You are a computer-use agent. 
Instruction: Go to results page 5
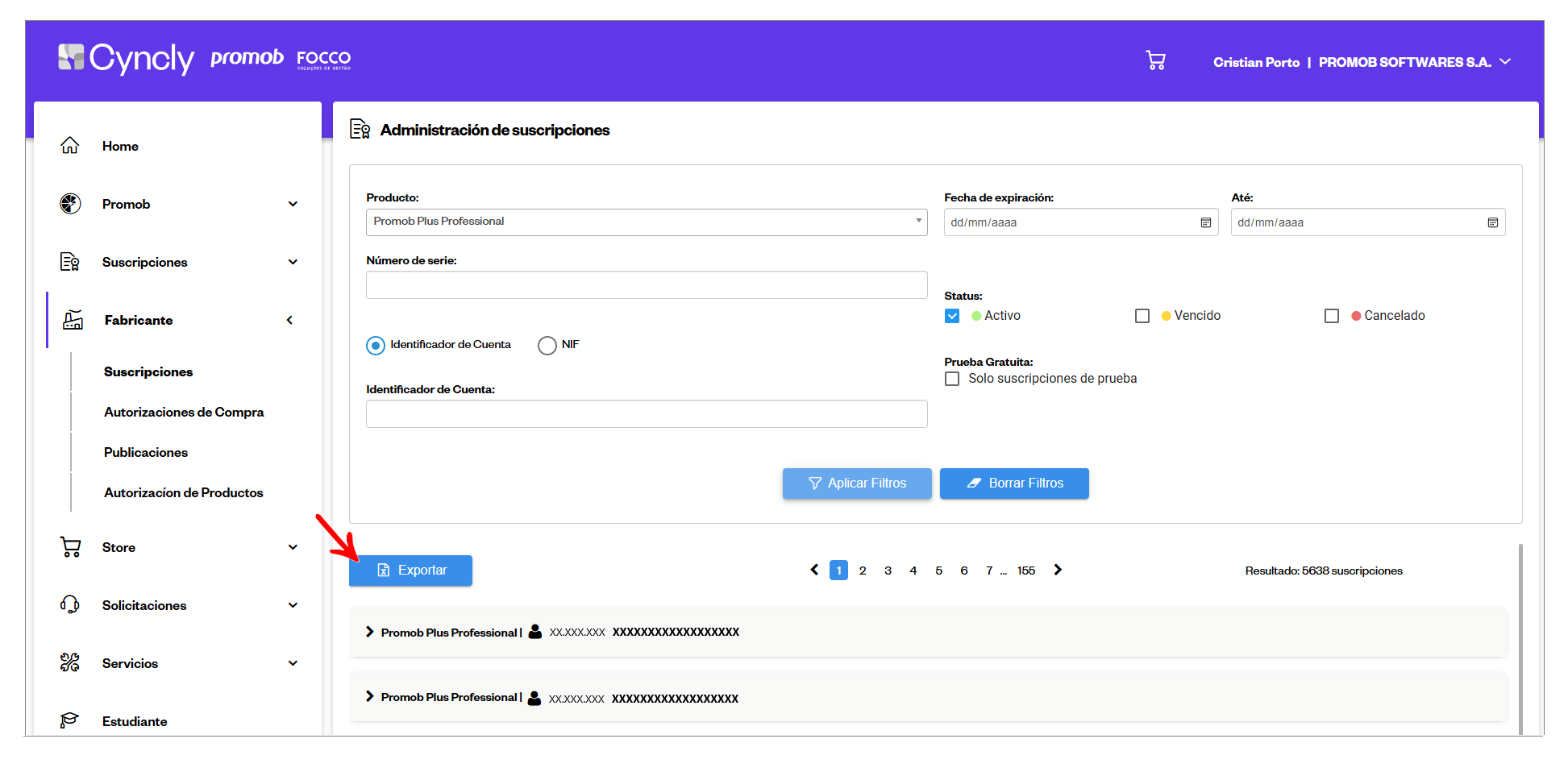coord(938,571)
